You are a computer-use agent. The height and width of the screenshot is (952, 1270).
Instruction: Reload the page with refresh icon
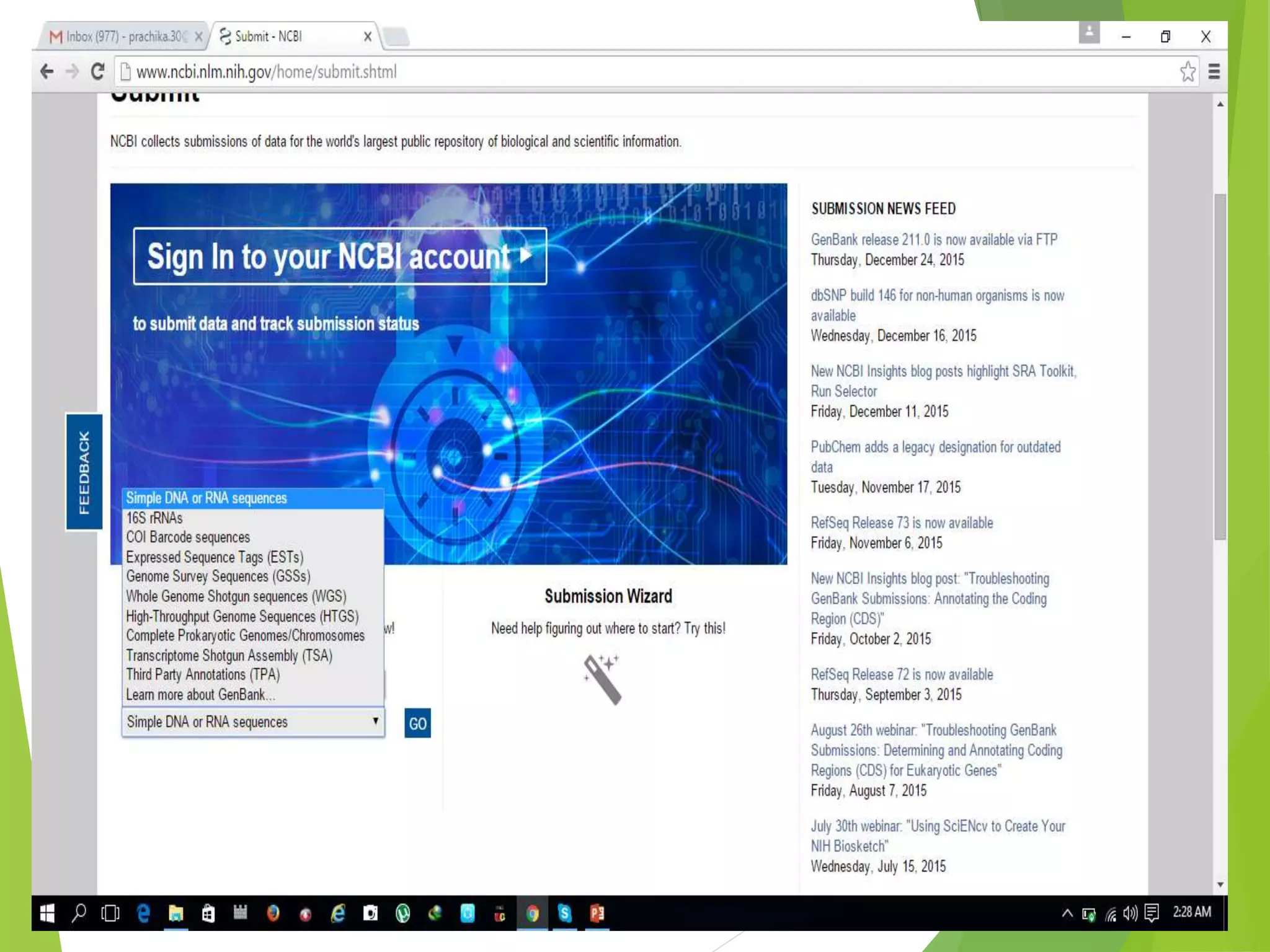click(97, 72)
